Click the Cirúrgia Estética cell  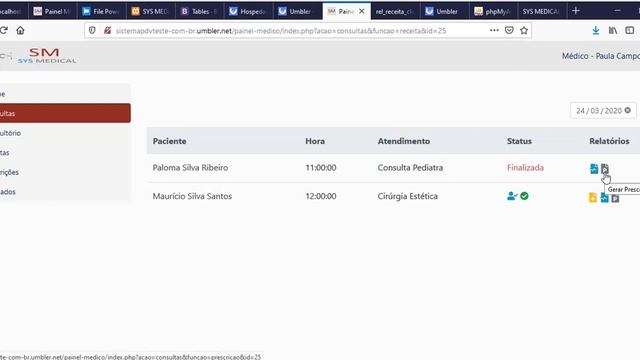coord(407,196)
